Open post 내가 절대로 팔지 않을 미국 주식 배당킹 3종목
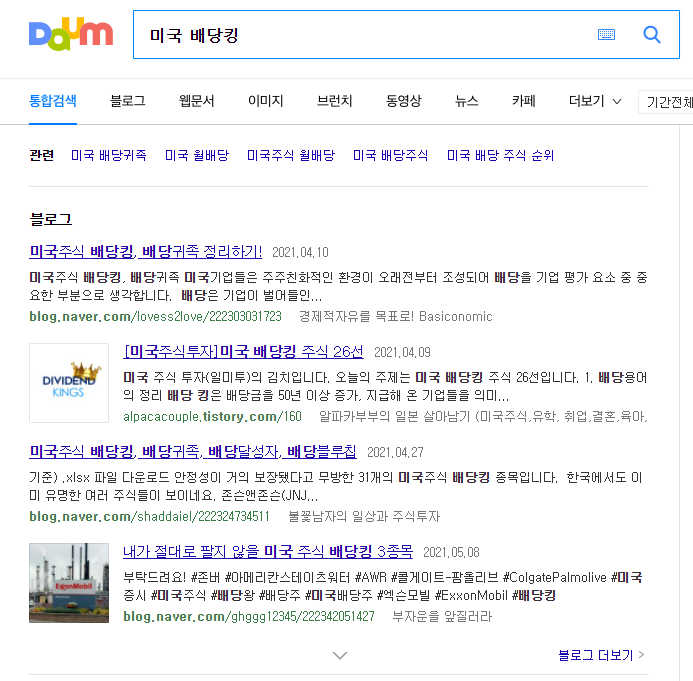 pyautogui.click(x=268, y=552)
